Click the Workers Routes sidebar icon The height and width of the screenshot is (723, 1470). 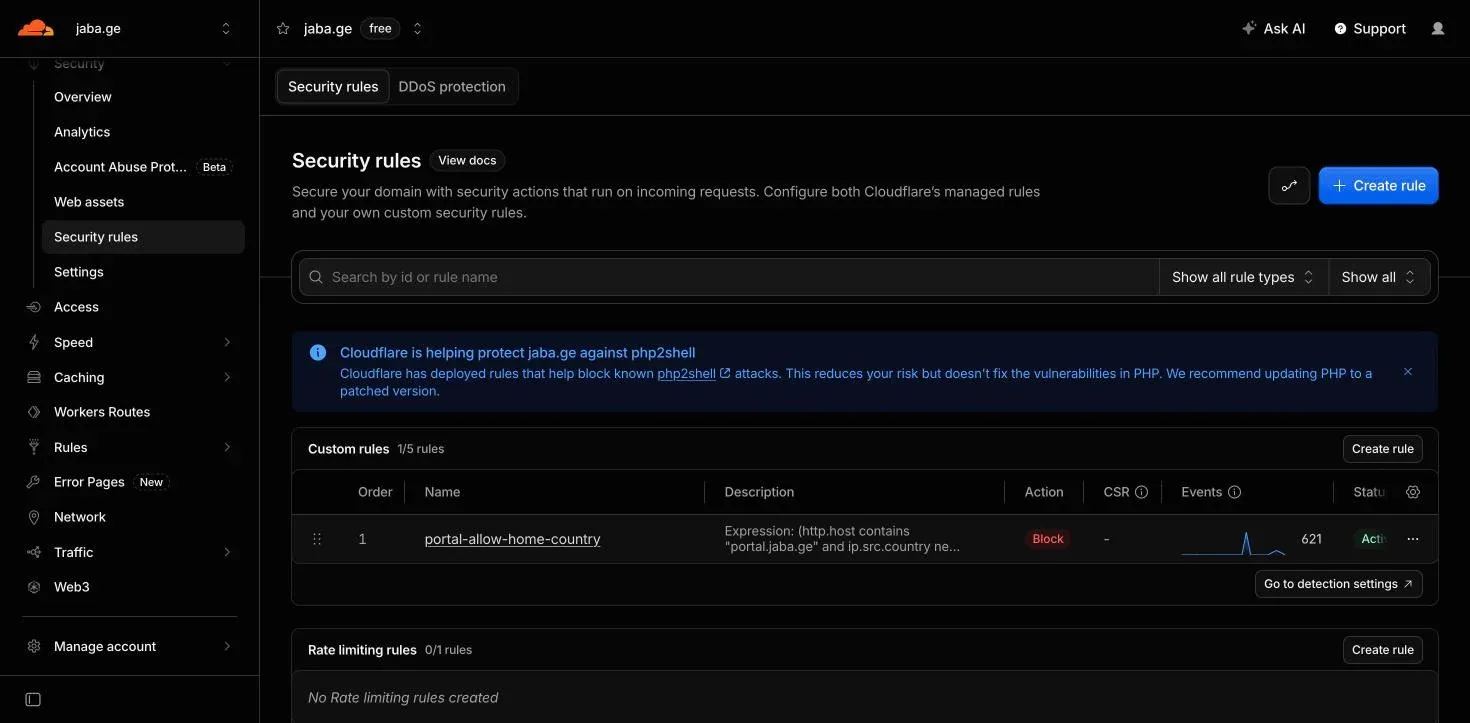[x=34, y=412]
